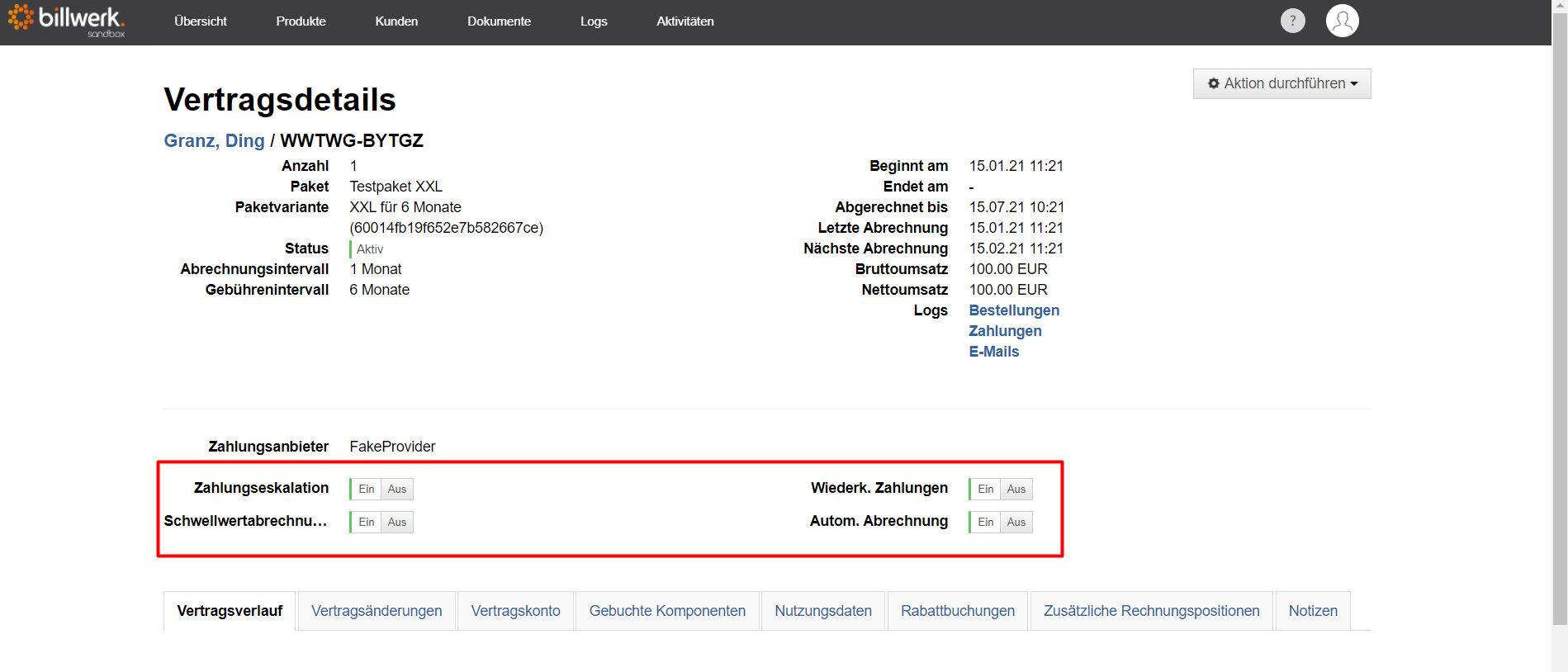1568x672 pixels.
Task: Click XXL für 6 Monate variant text
Action: click(x=405, y=207)
